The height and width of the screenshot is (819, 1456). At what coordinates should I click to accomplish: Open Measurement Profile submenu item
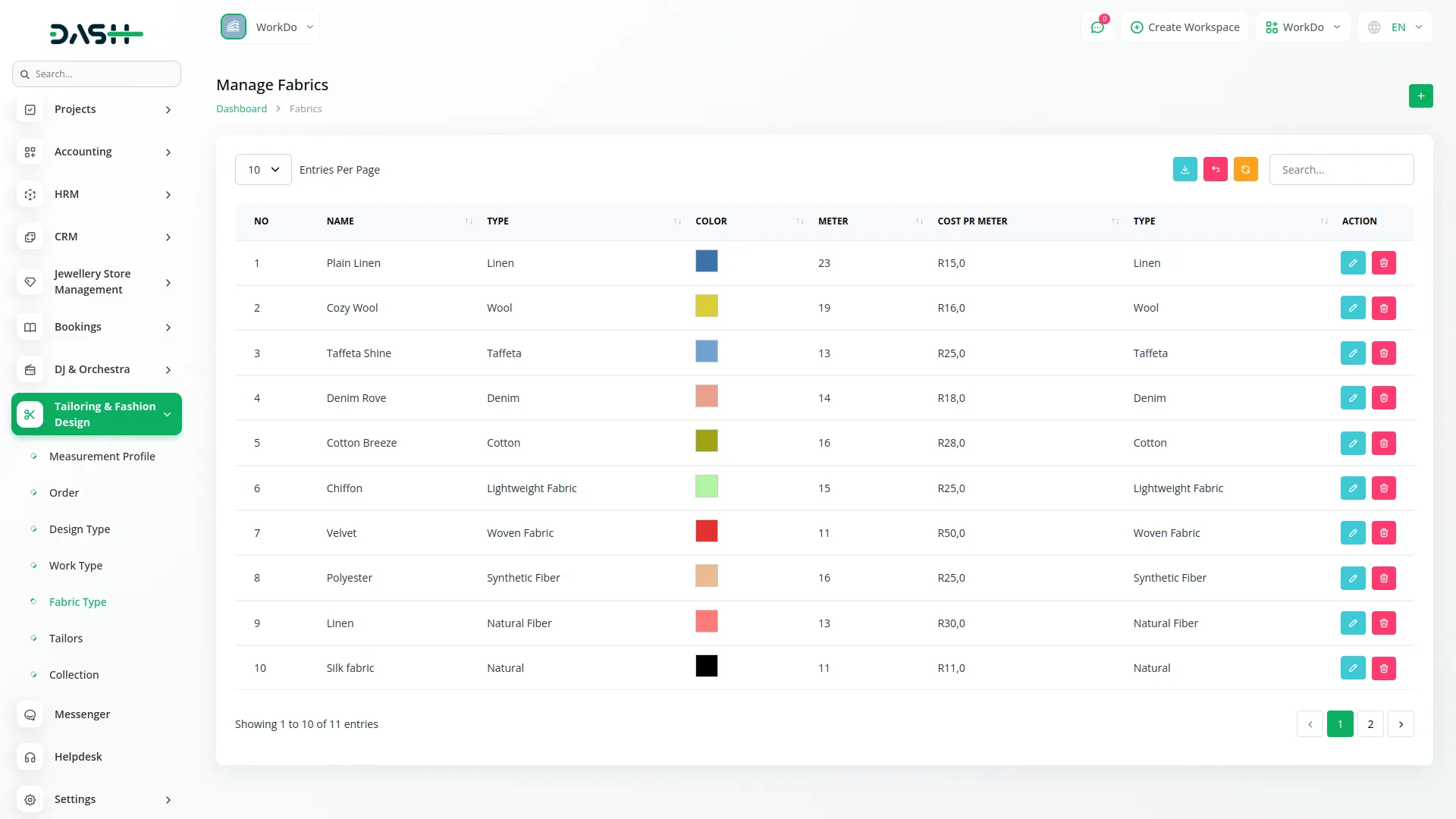coord(102,457)
